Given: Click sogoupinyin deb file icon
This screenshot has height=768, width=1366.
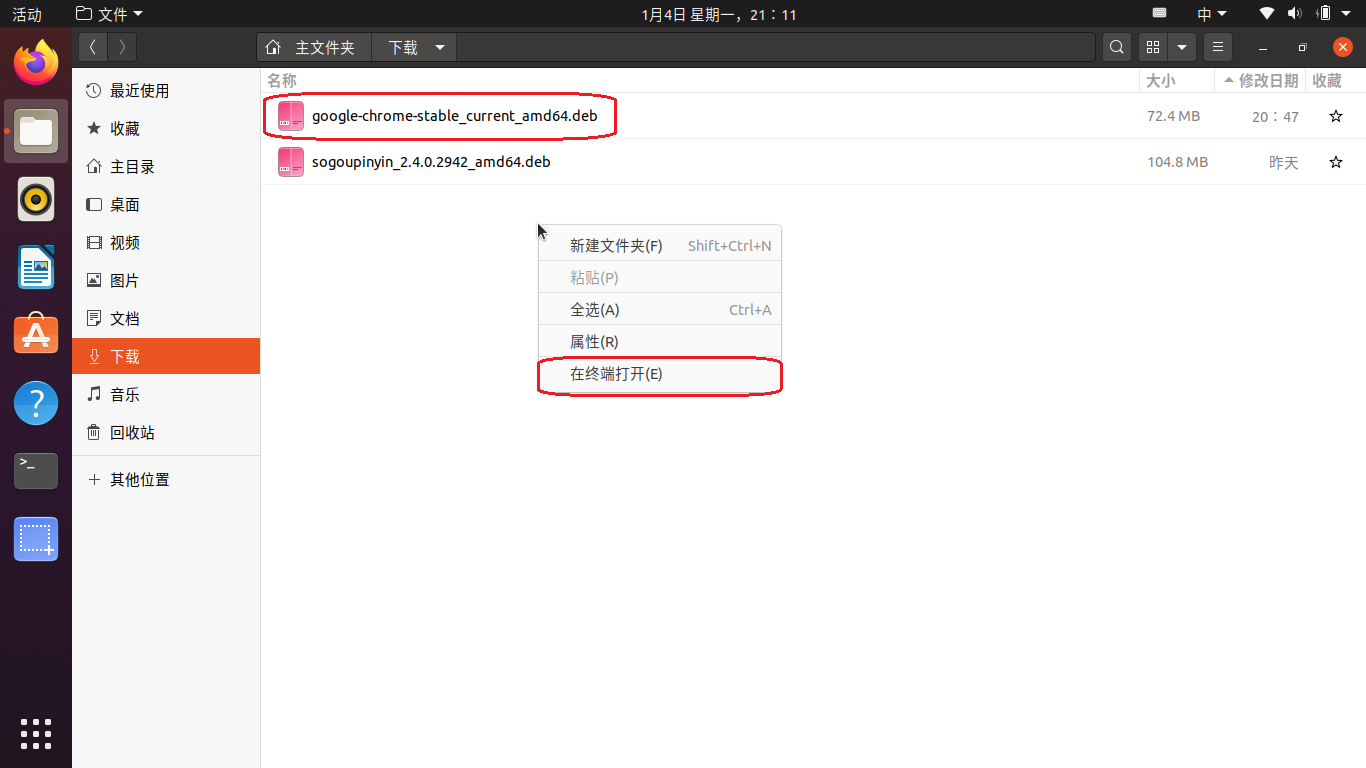Looking at the screenshot, I should (x=291, y=162).
